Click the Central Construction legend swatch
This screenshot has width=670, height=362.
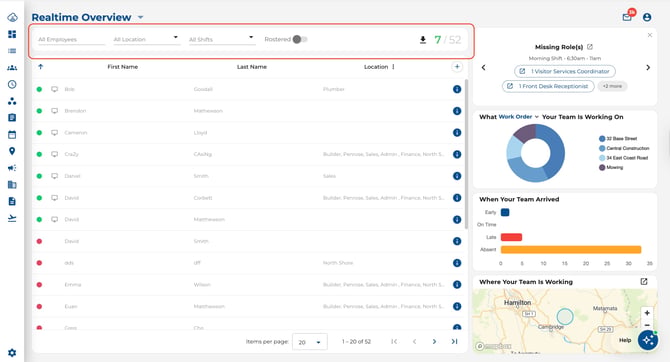(602, 148)
